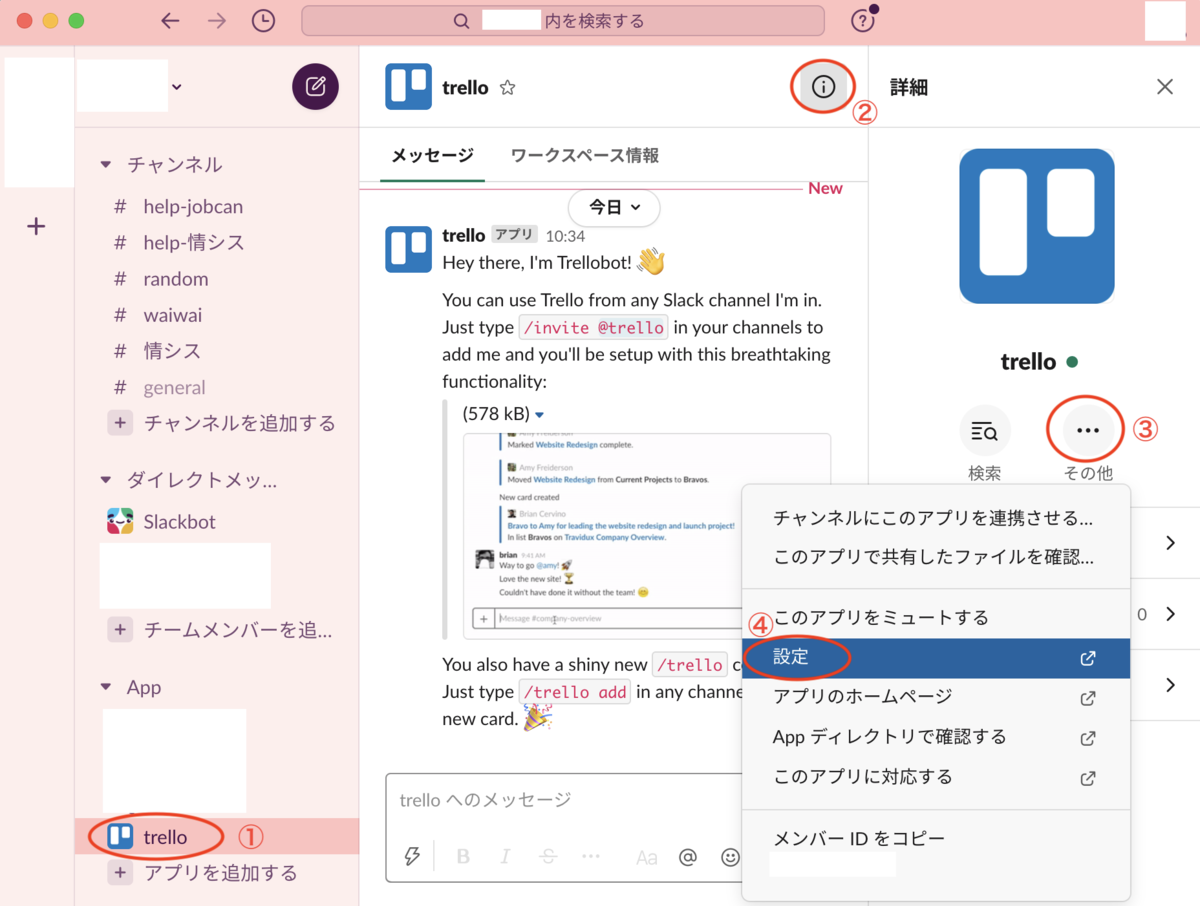Click アプリを追加する in the sidebar

(x=214, y=872)
